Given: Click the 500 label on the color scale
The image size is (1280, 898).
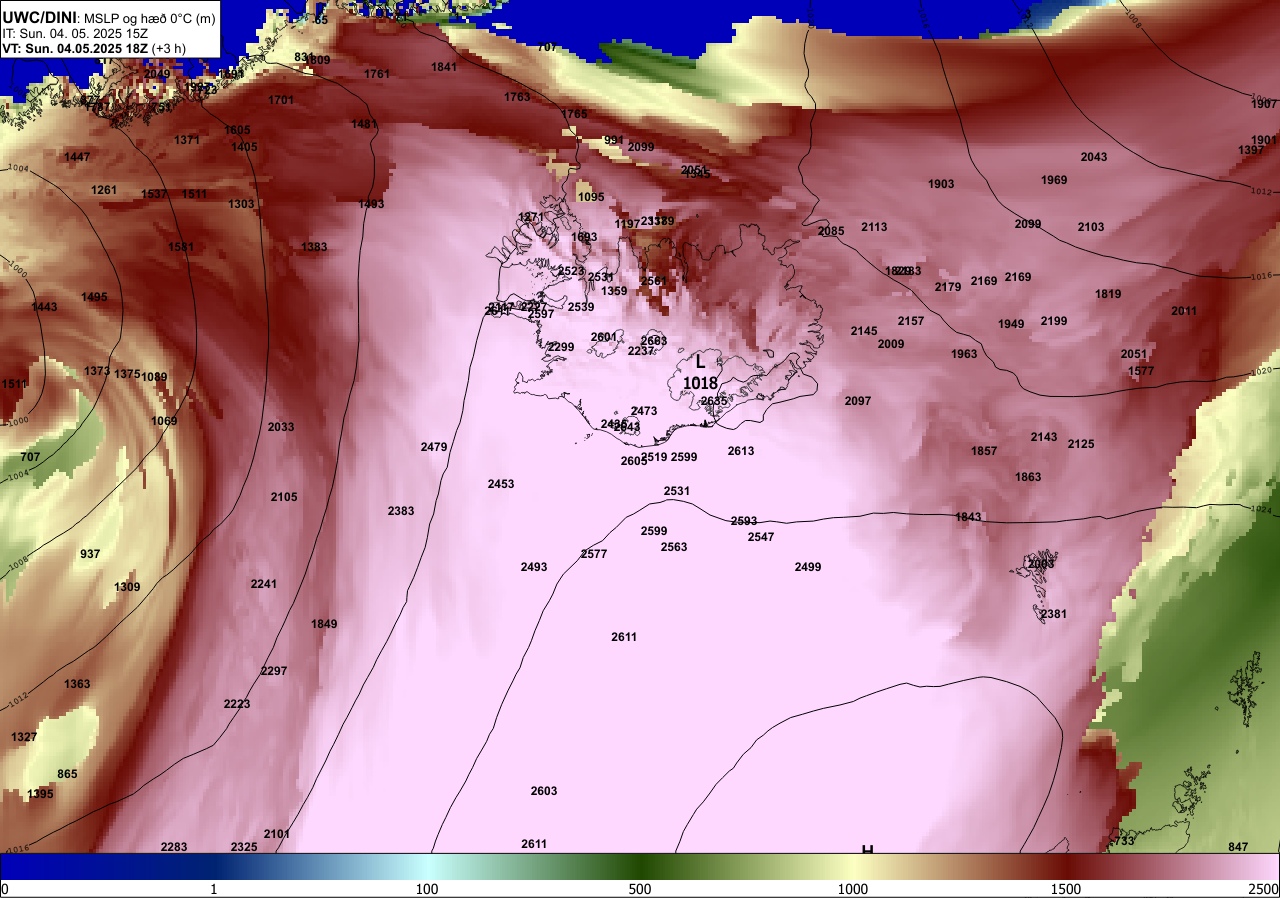Looking at the screenshot, I should point(640,889).
